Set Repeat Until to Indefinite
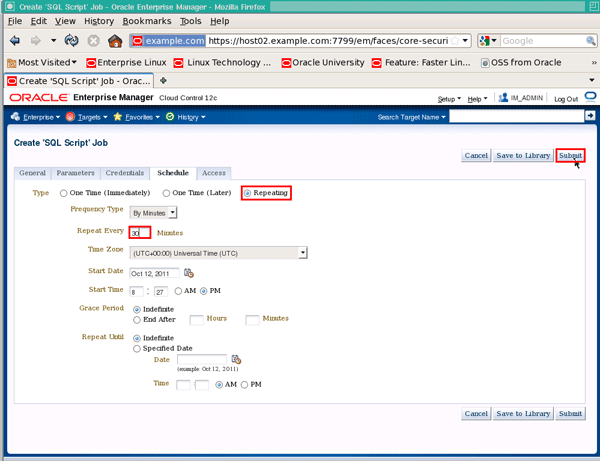600x461 pixels. coord(137,338)
